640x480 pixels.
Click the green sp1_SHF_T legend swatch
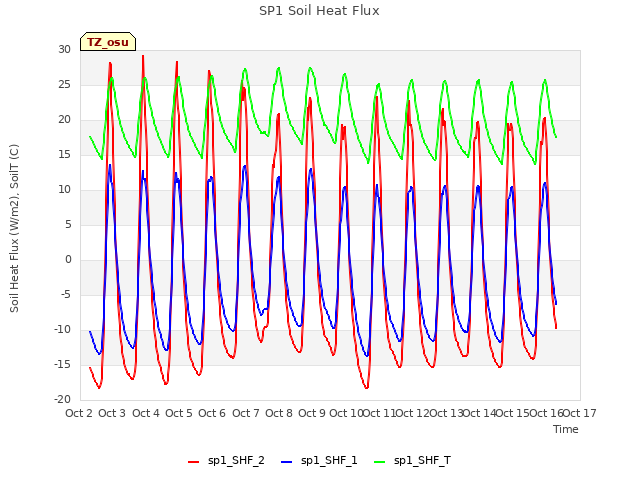click(380, 462)
